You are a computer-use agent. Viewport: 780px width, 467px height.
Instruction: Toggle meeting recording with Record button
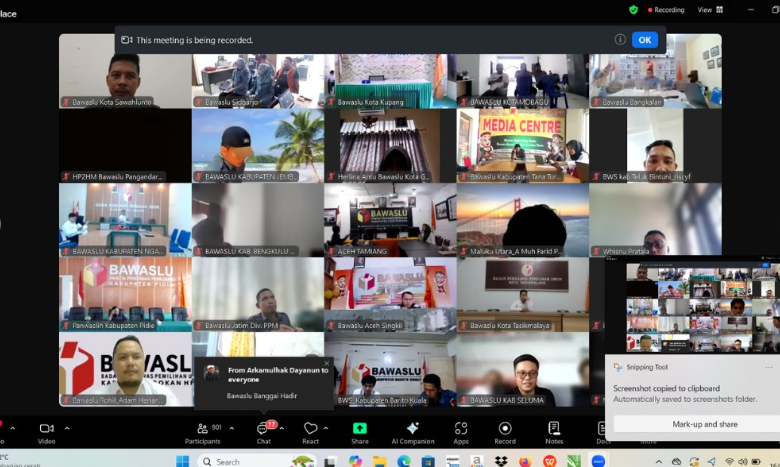505,432
